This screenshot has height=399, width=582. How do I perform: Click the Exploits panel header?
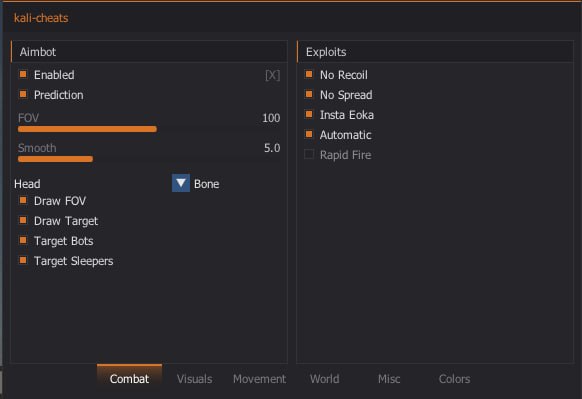(435, 52)
